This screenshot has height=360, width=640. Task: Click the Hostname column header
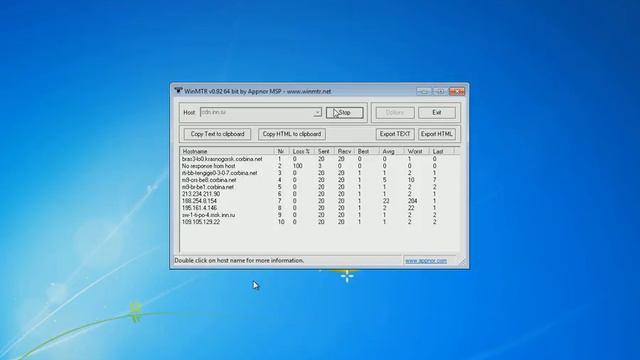227,151
